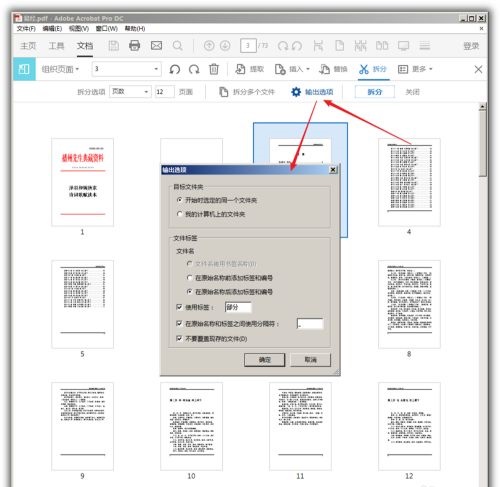Click the Extract (提取) tool
Viewport: 500px width, 487px height.
tap(249, 69)
